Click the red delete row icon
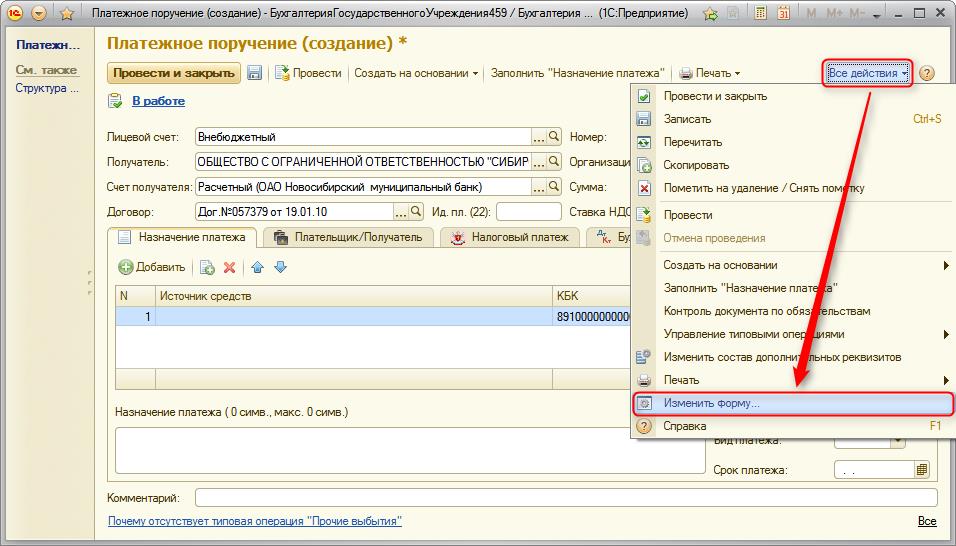 tap(229, 267)
